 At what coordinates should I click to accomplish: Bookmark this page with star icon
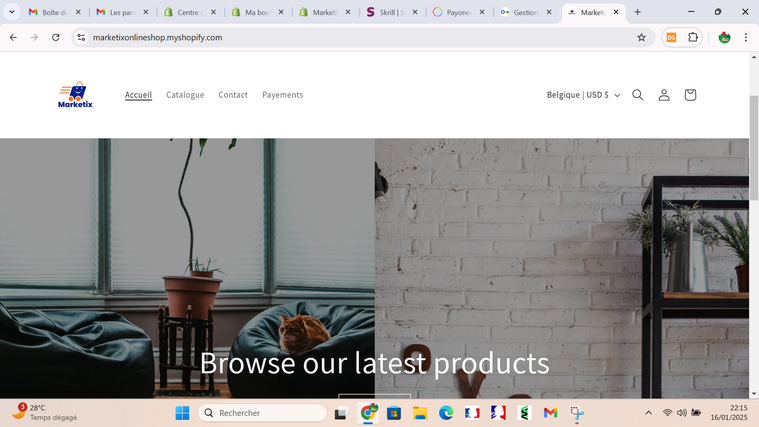pos(641,37)
